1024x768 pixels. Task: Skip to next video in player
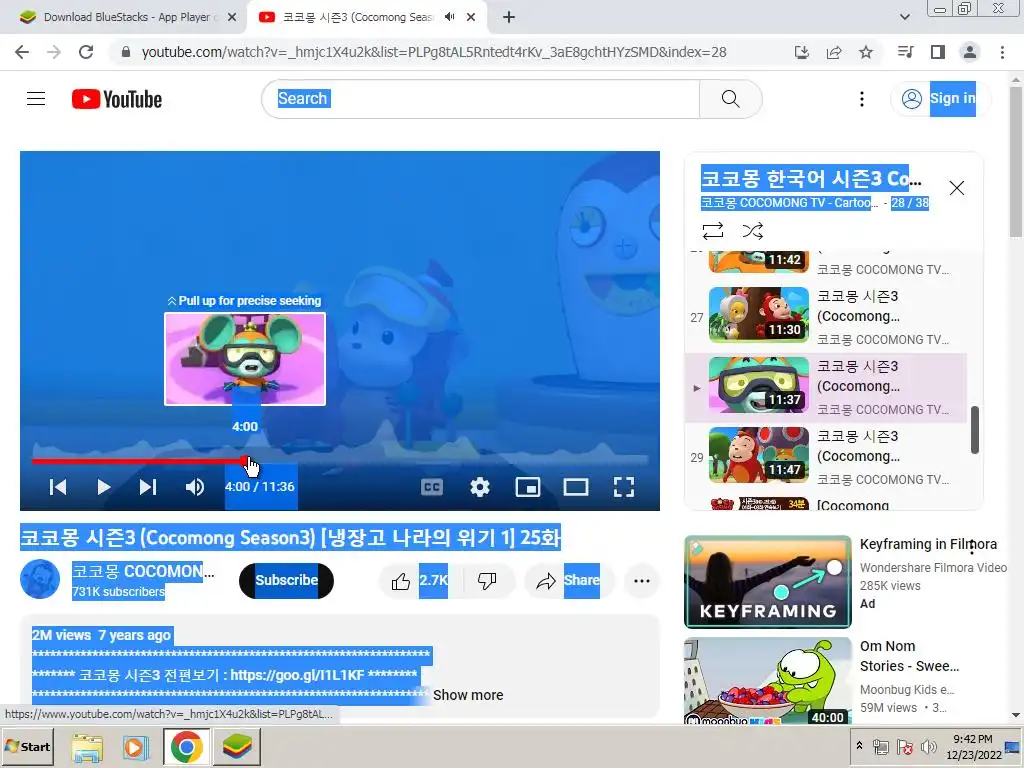pos(148,487)
